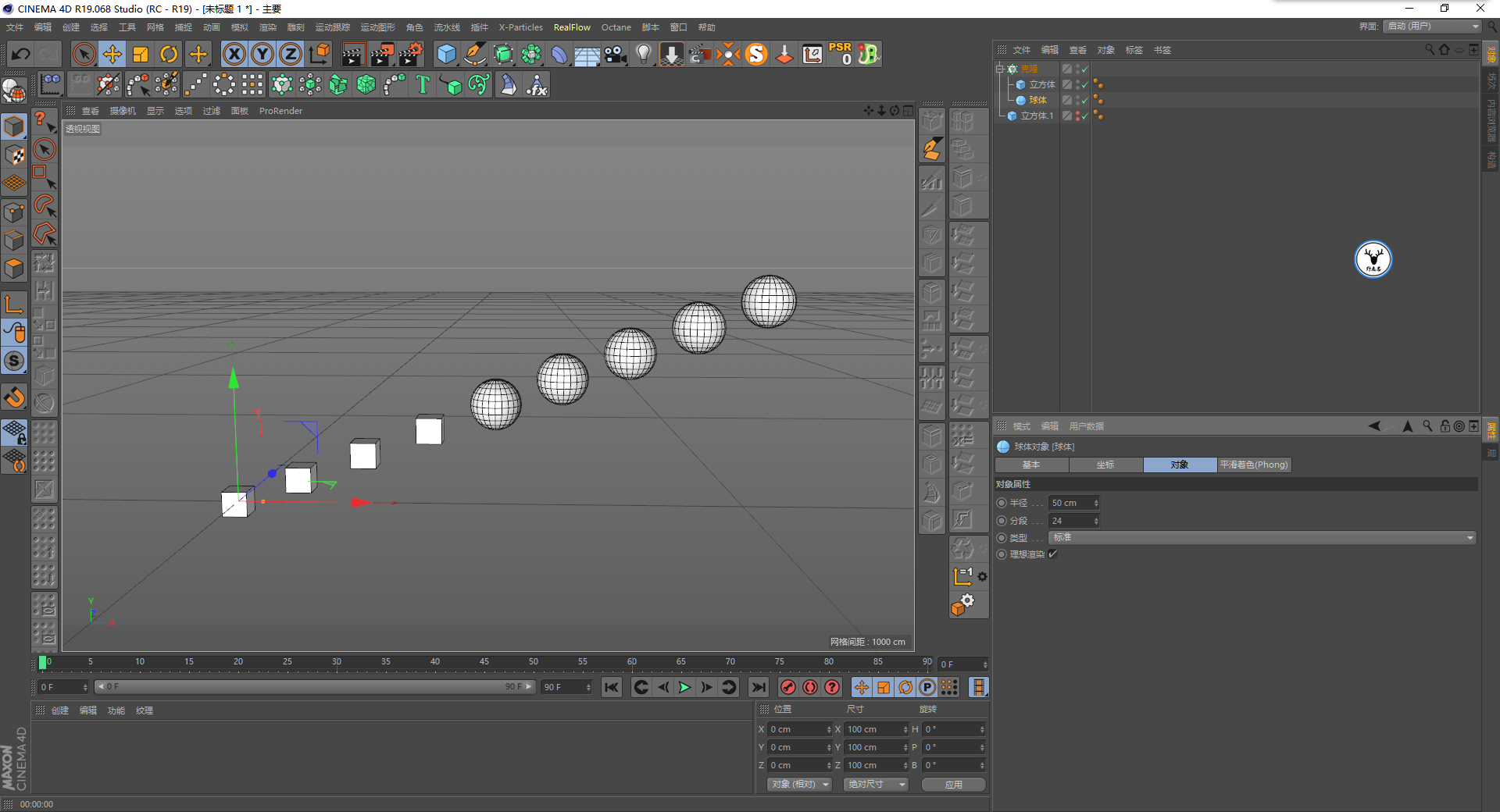This screenshot has width=1500, height=812.
Task: Open the 对象 (相对) coordinate dropdown
Action: point(798,785)
